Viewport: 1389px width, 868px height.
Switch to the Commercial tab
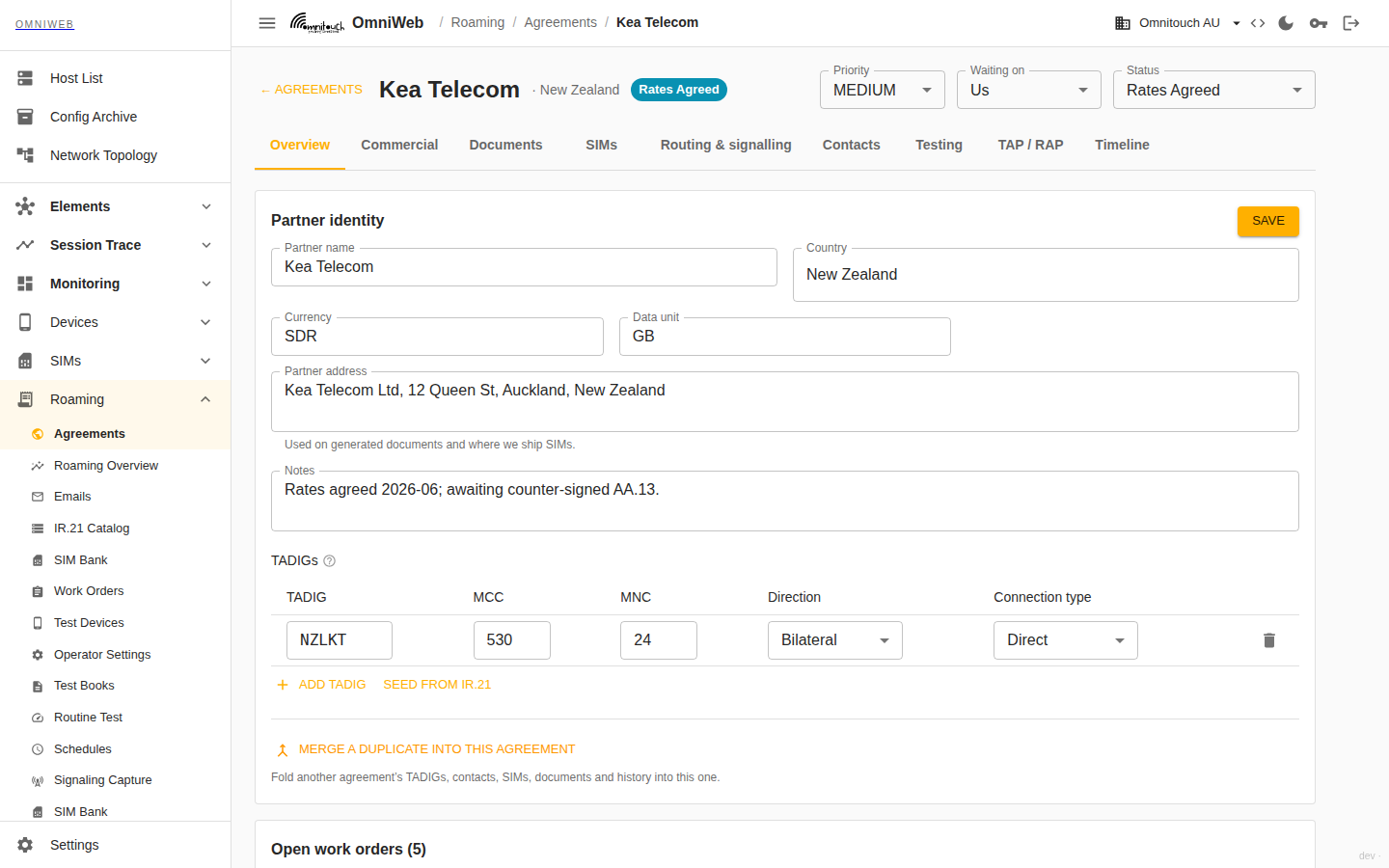pyautogui.click(x=399, y=145)
